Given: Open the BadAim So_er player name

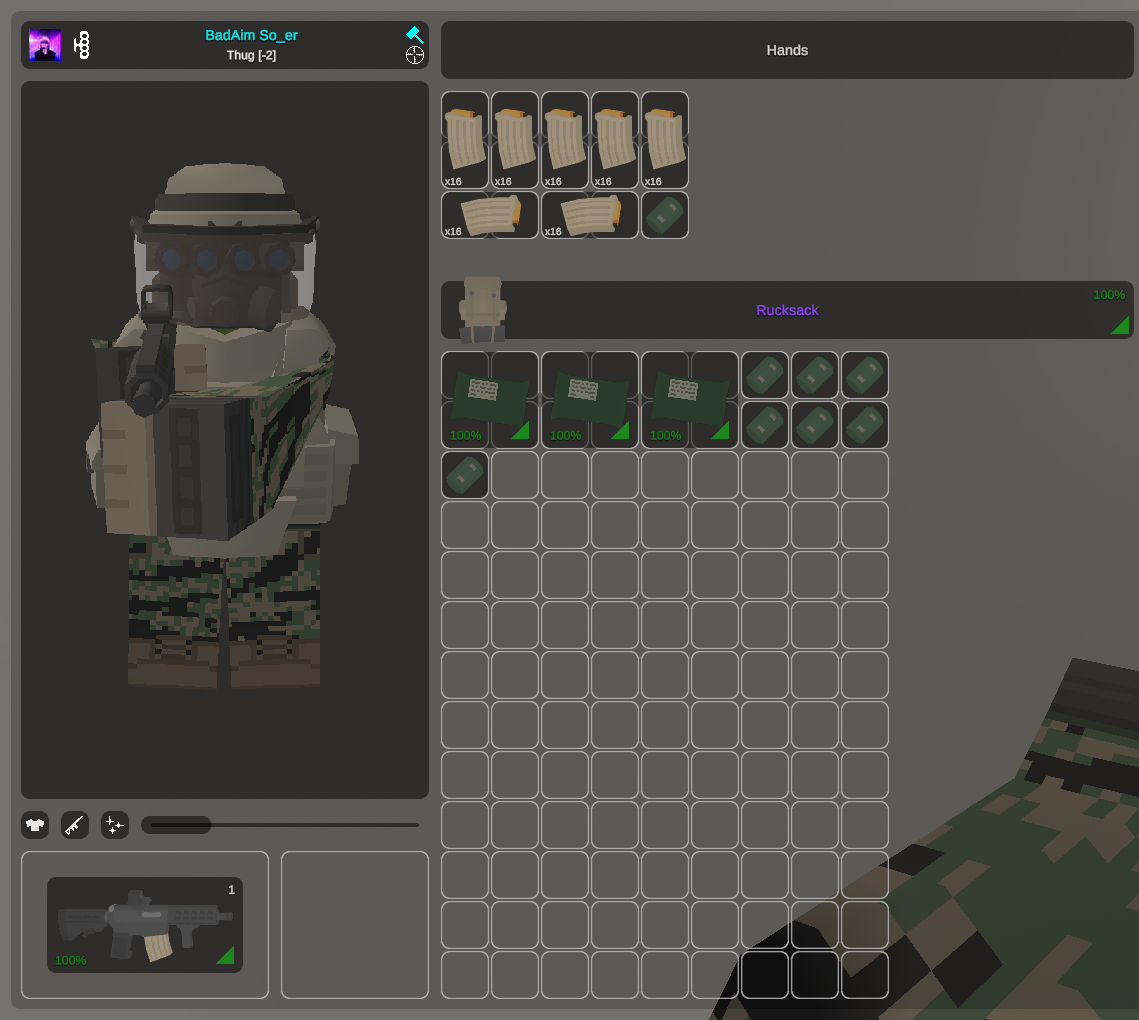Looking at the screenshot, I should tap(251, 35).
